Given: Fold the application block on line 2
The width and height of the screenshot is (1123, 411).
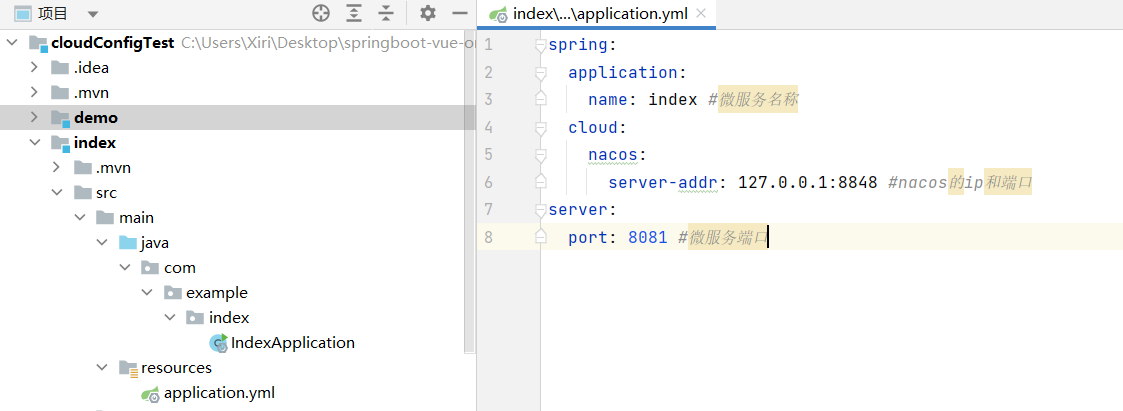Looking at the screenshot, I should coord(541,73).
